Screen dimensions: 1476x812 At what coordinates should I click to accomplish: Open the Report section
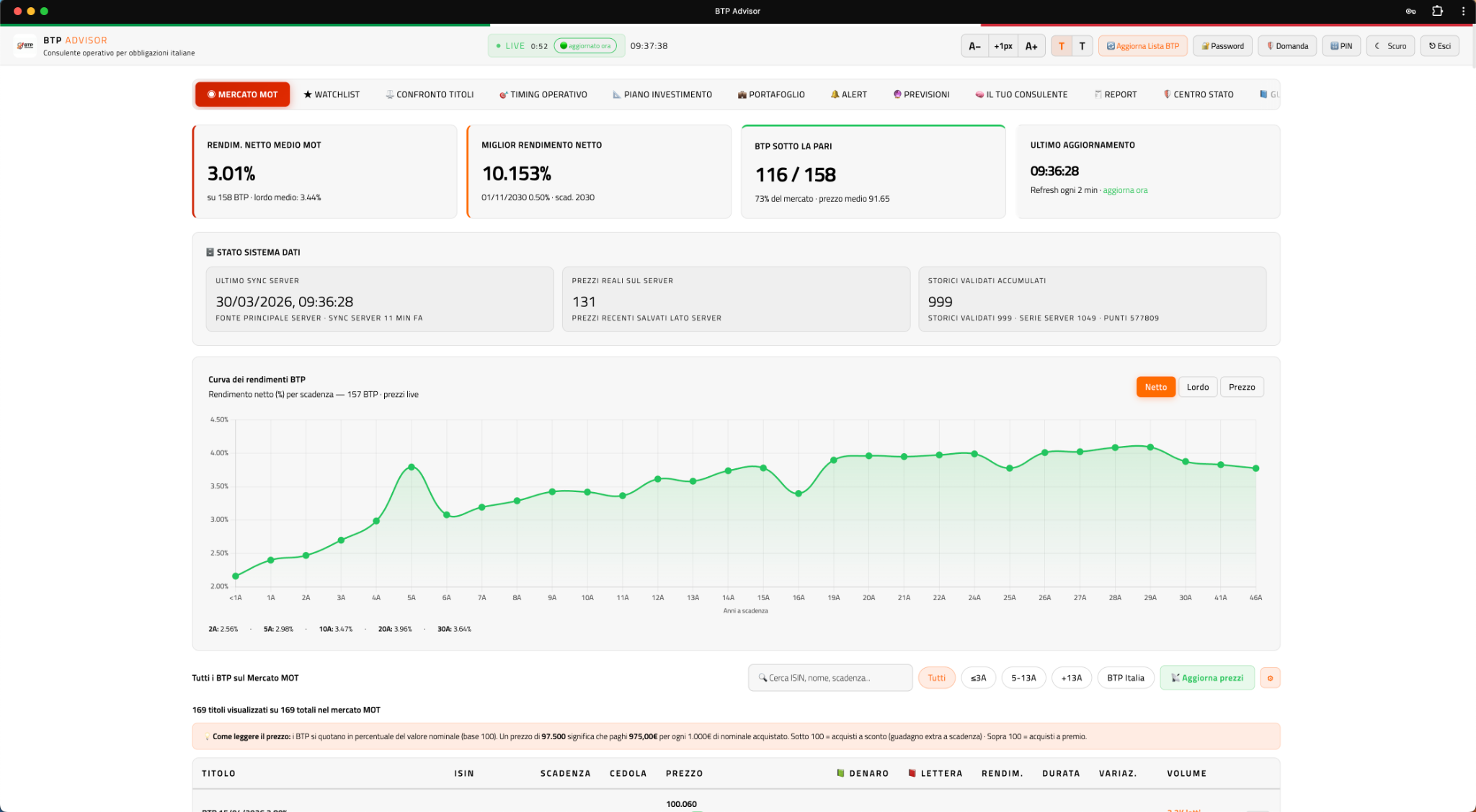(x=1116, y=94)
